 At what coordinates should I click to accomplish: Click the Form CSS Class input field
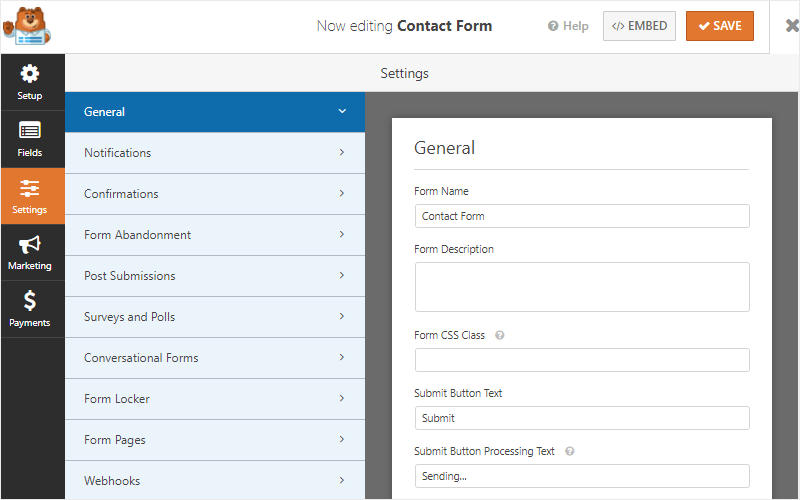point(582,360)
